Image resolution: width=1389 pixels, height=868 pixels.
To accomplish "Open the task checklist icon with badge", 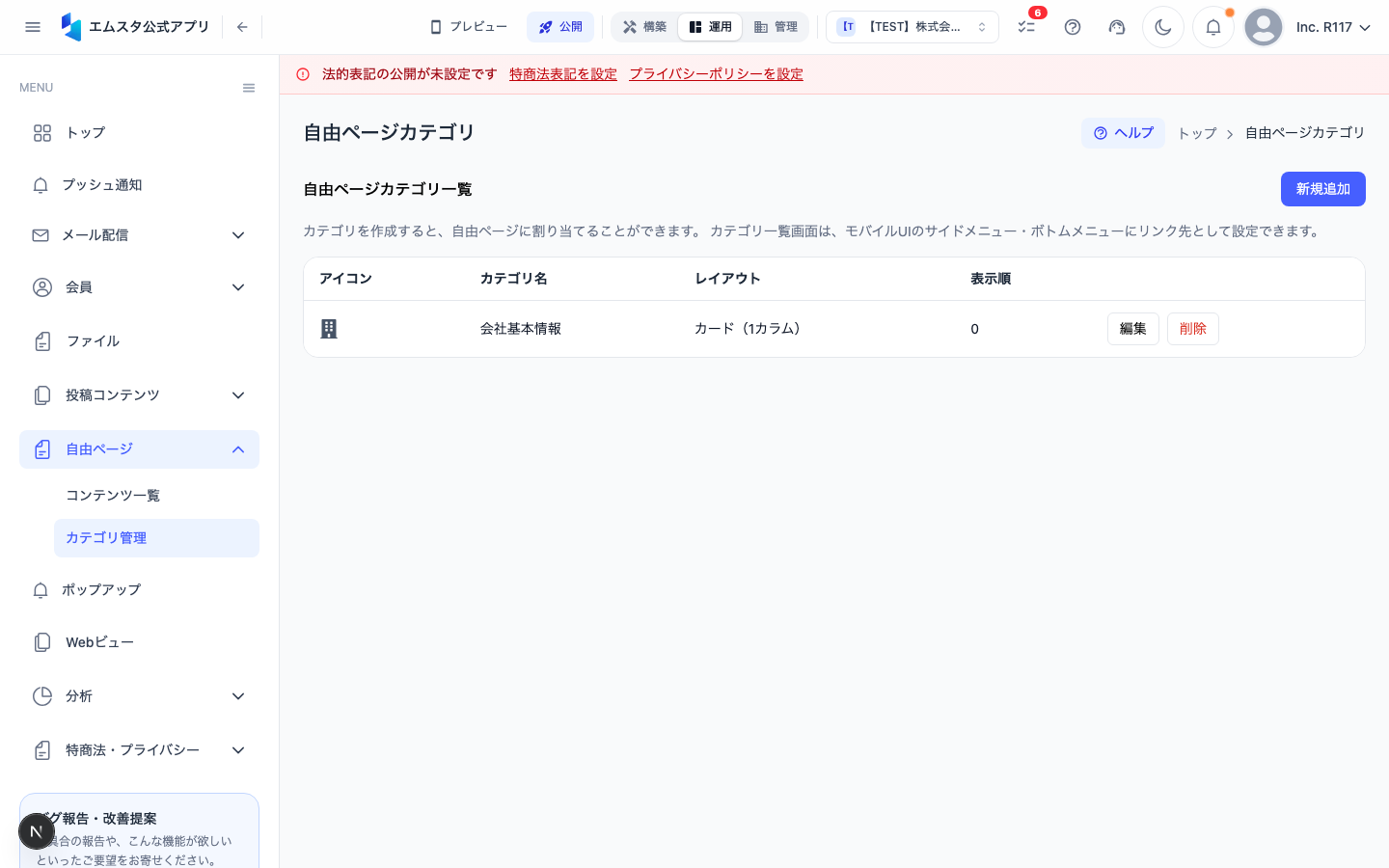I will tap(1026, 27).
